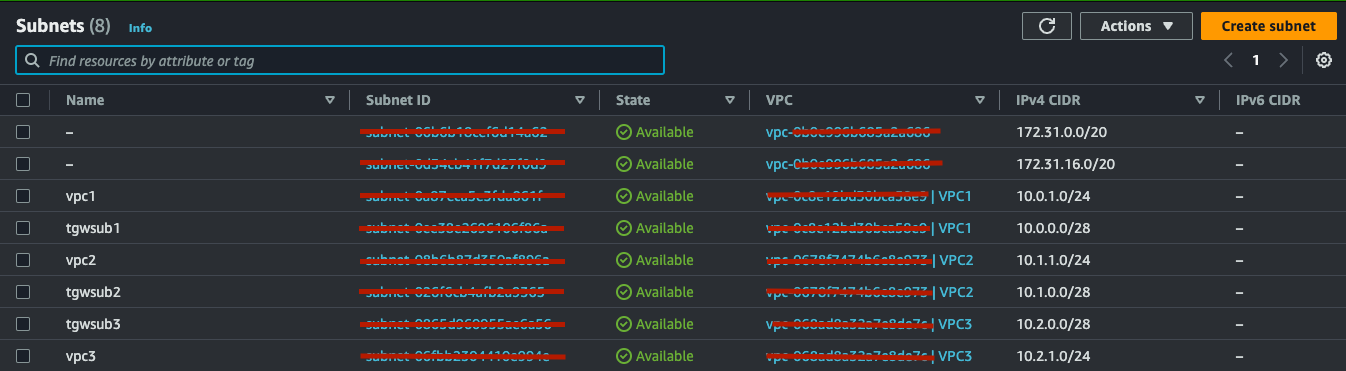
Task: Open table preferences gear icon
Action: pos(1324,60)
